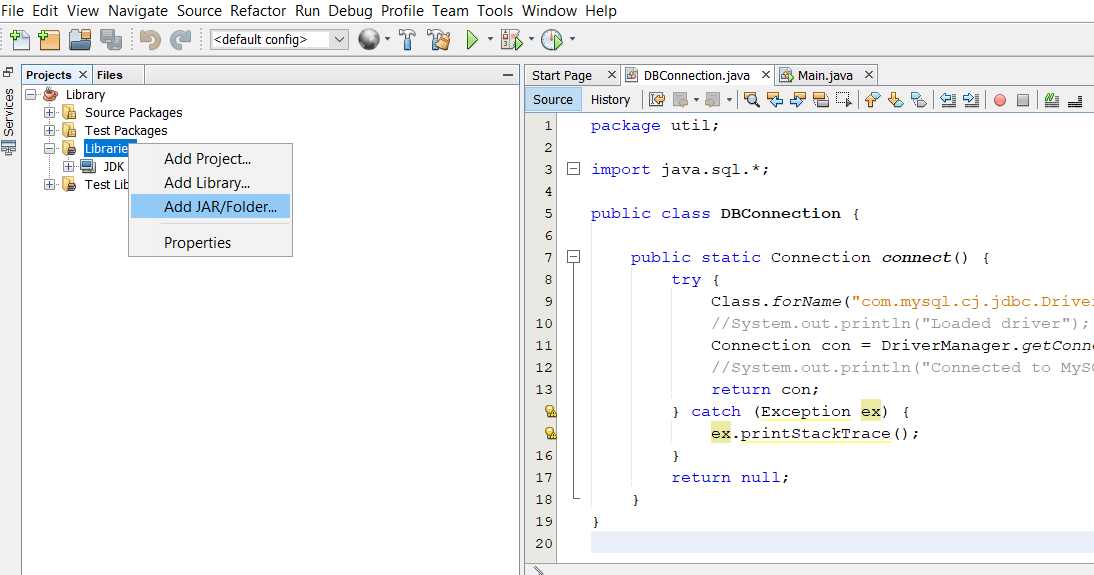
Task: Click red Start Macro Recording icon
Action: 1000,100
